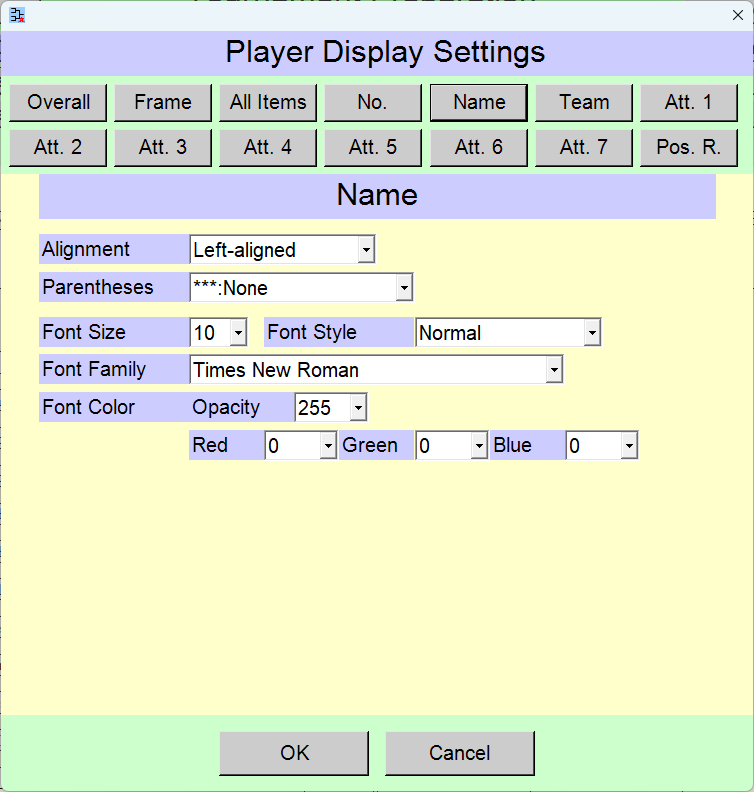Open the Font Style dropdown

point(592,332)
